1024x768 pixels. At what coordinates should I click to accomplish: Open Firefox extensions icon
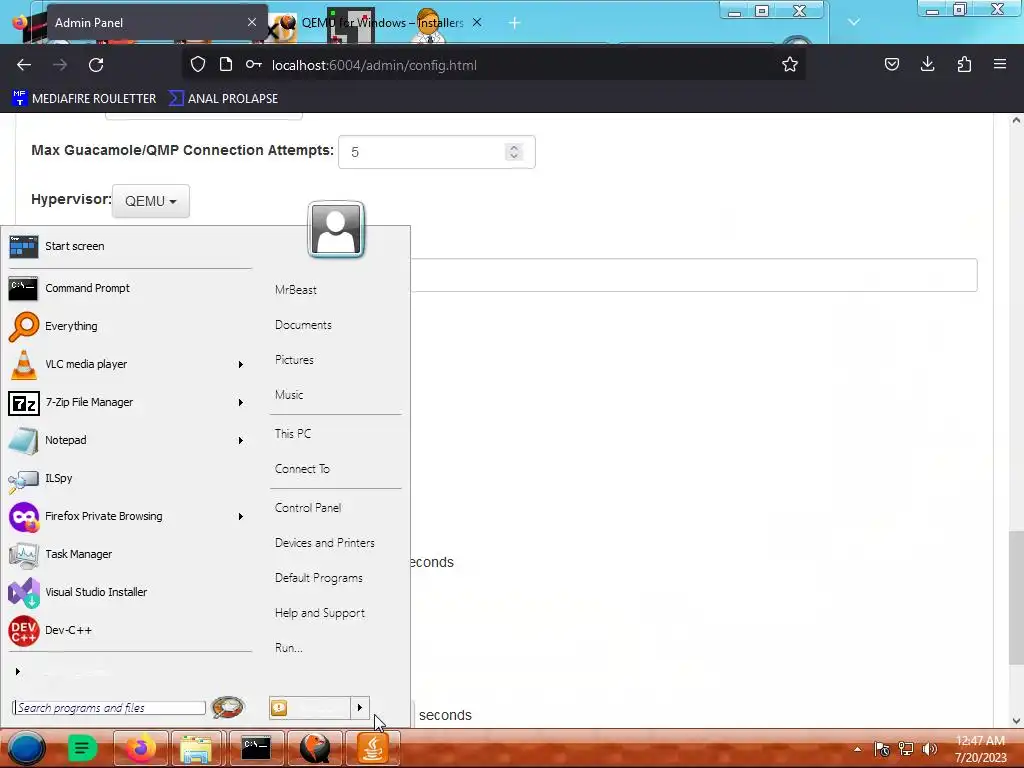tap(964, 64)
